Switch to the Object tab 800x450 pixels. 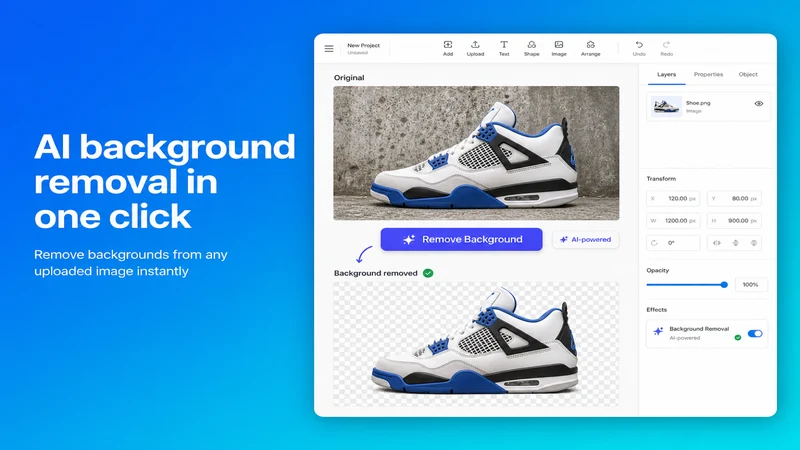748,74
